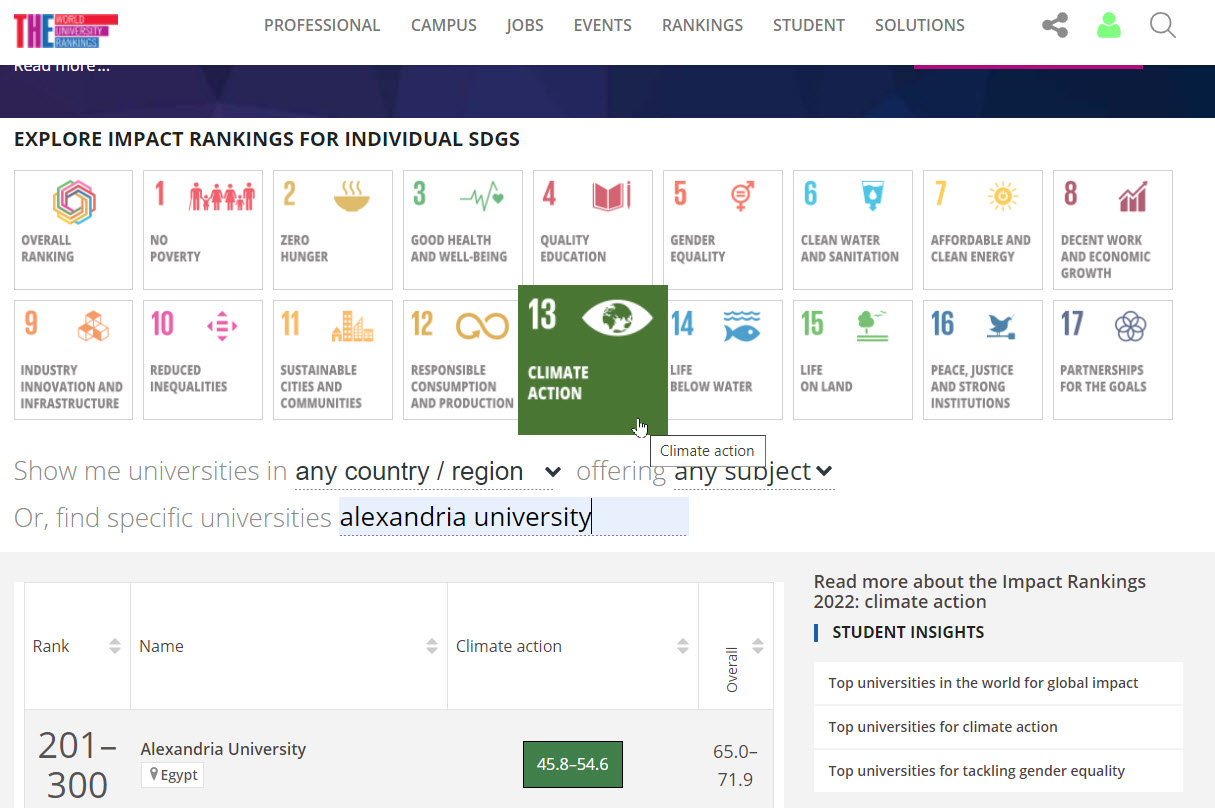Go to the Jobs menu item
This screenshot has width=1215, height=808.
pyautogui.click(x=525, y=25)
